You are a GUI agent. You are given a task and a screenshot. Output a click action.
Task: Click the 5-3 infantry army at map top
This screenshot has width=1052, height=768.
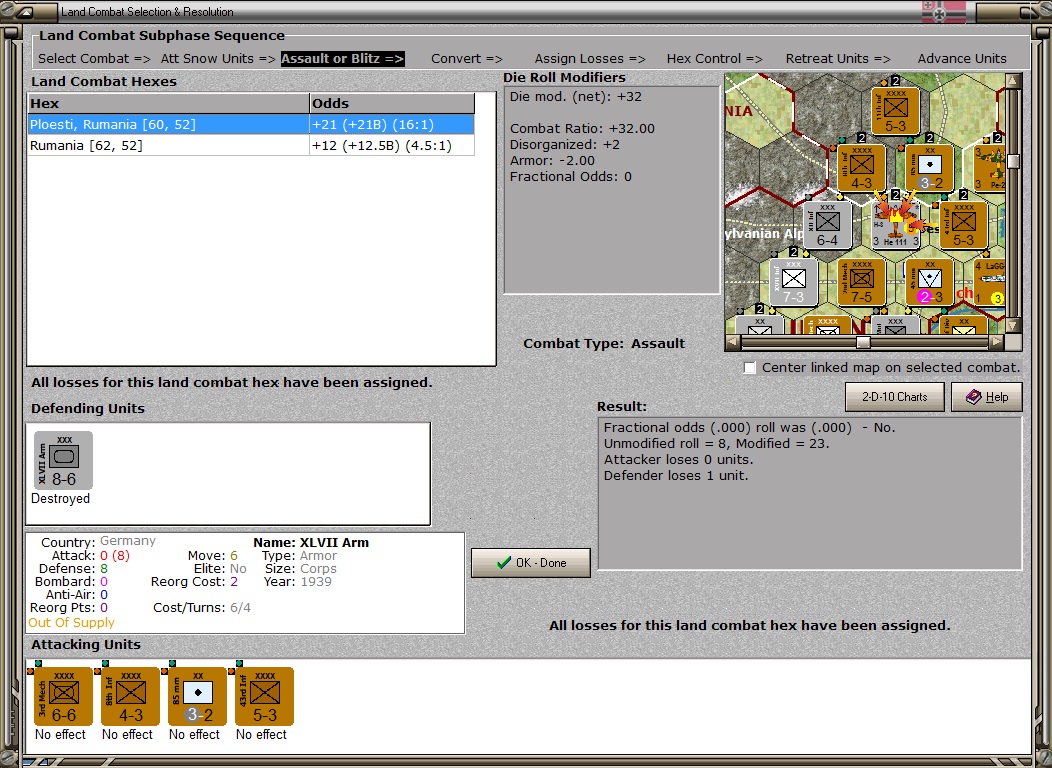(895, 111)
